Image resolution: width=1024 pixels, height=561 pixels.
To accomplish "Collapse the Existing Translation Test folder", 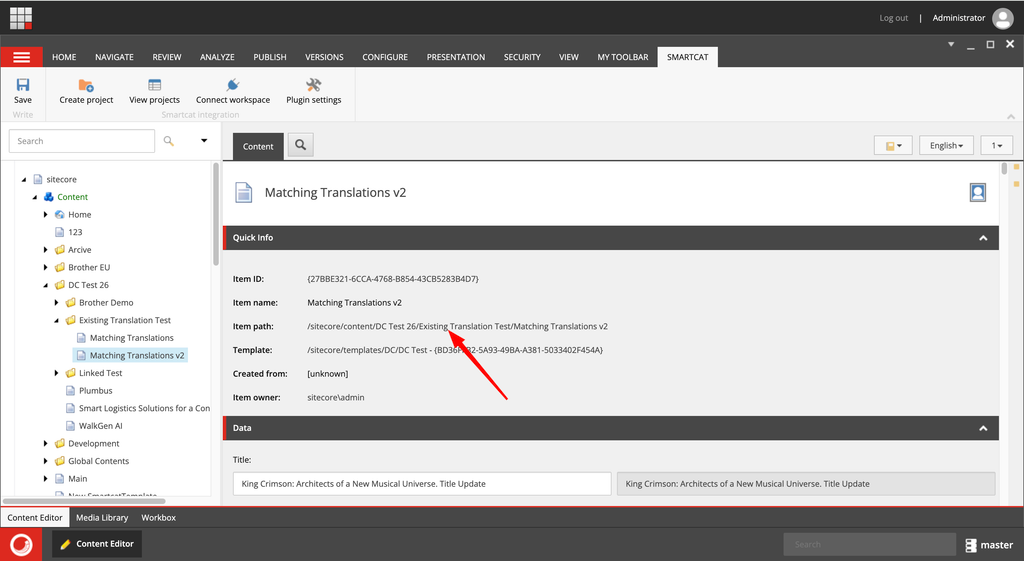I will pos(56,320).
